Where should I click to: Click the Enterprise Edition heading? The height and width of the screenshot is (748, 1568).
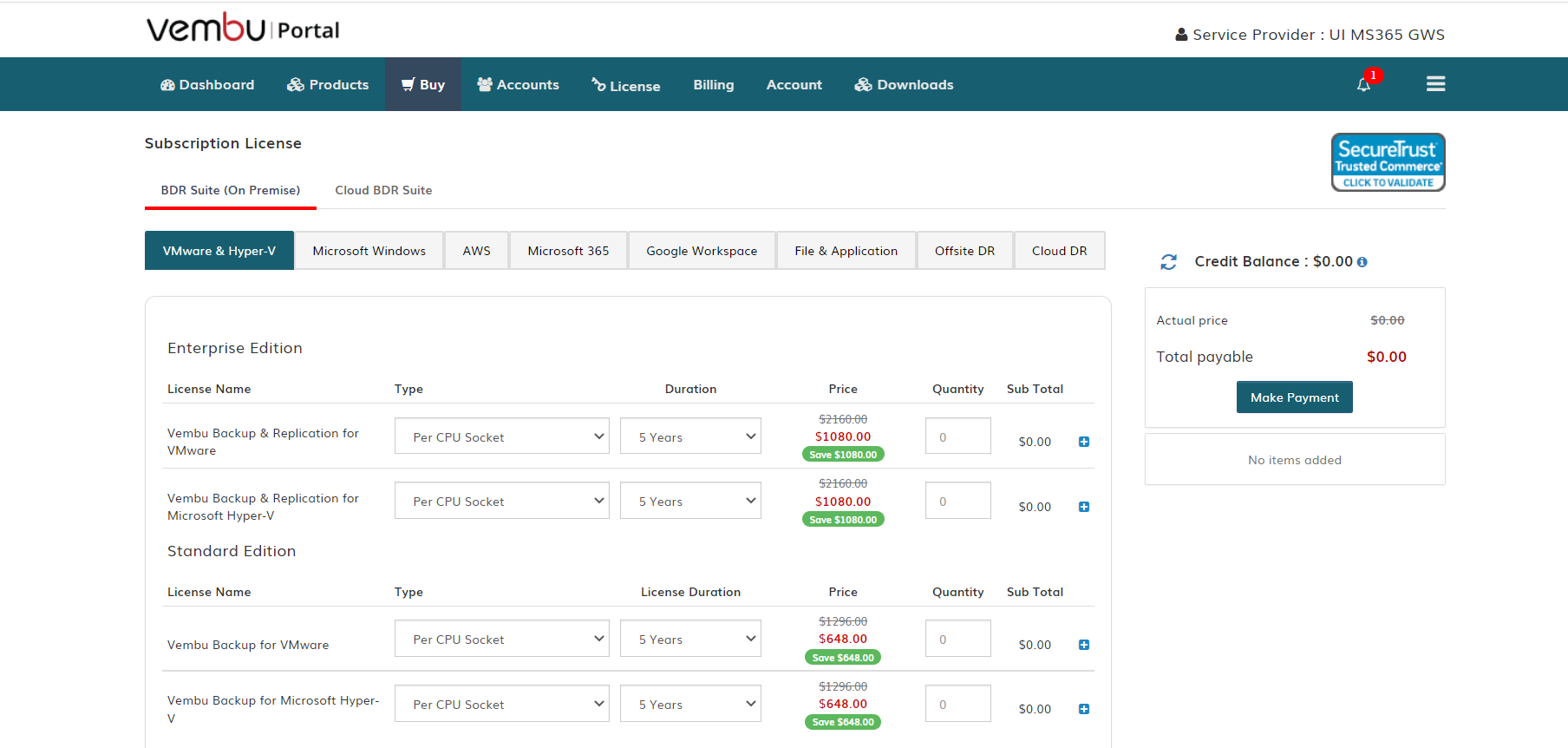[x=235, y=348]
